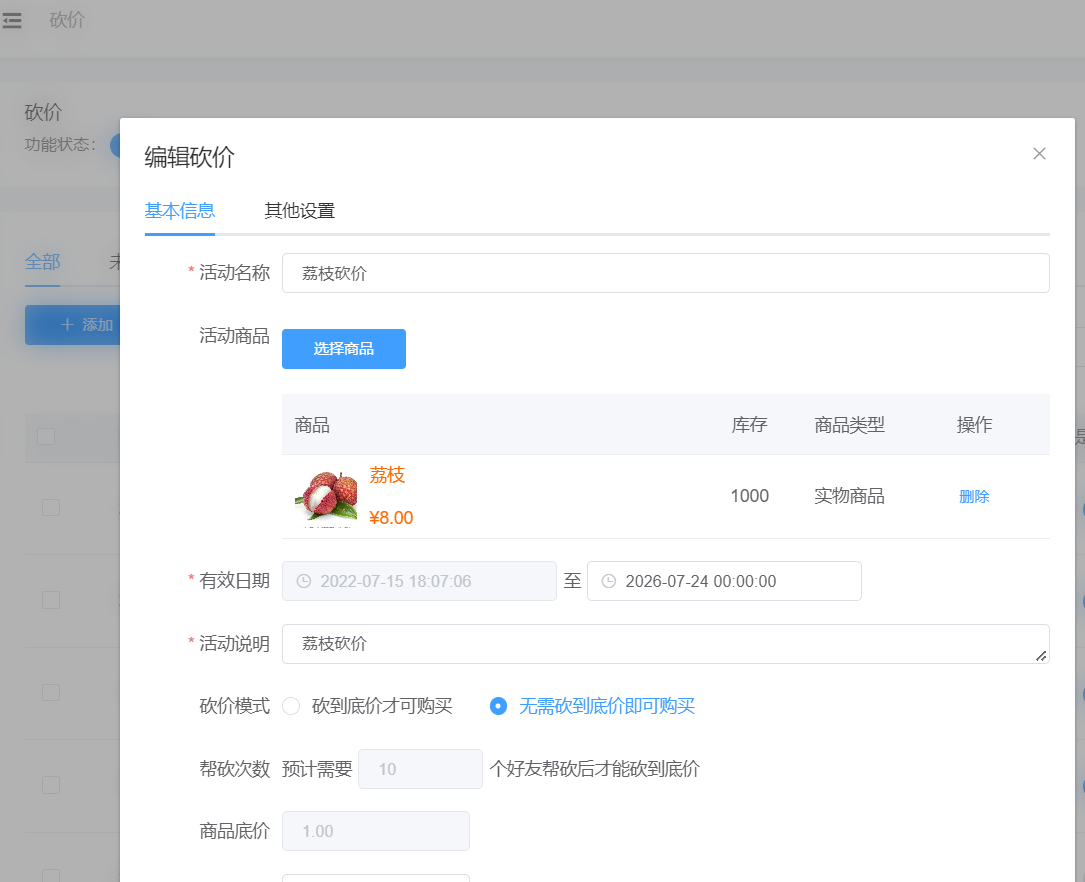Select 无需砍到底价即可购买 radio option

592,706
